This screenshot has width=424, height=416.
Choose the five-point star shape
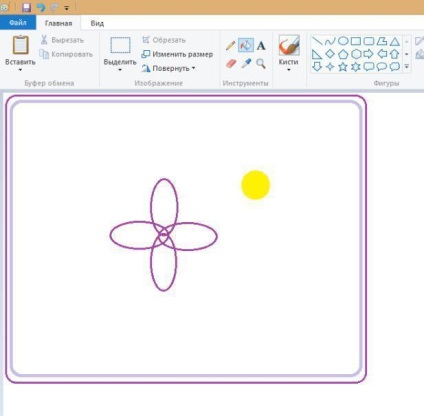click(x=343, y=67)
